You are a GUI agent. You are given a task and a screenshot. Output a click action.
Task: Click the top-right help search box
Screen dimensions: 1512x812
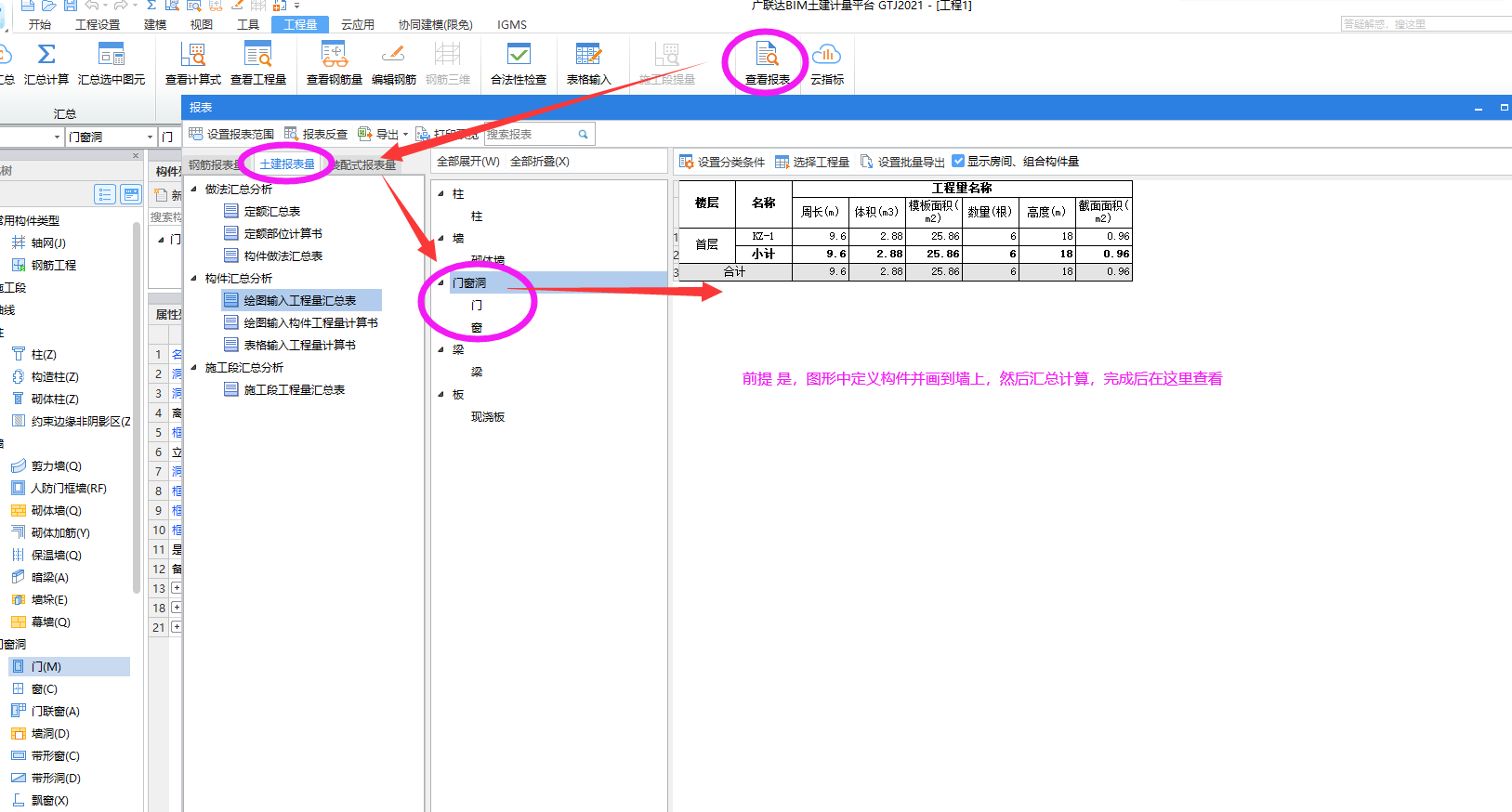(x=1426, y=24)
